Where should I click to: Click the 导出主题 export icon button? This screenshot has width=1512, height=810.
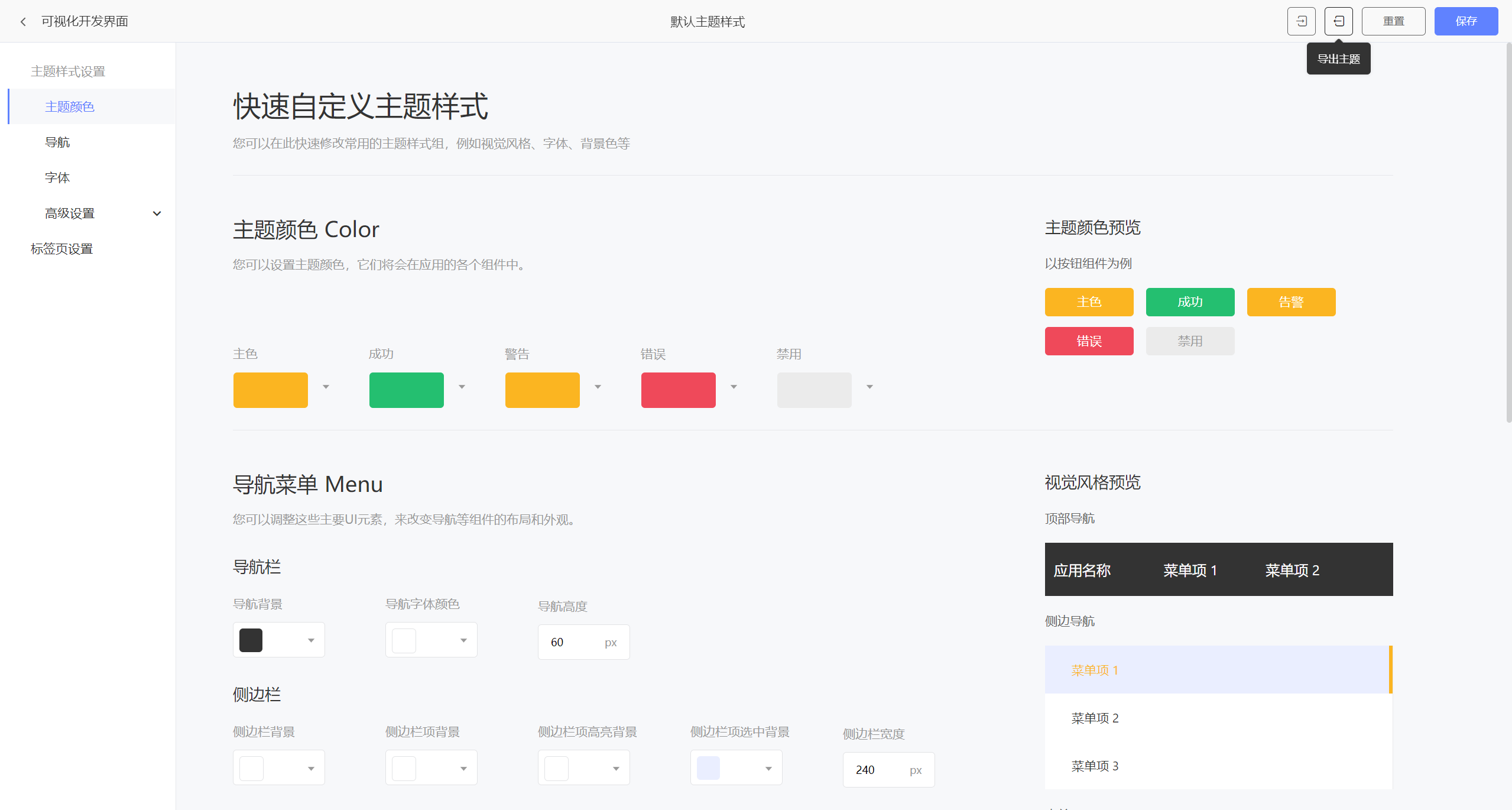tap(1338, 21)
